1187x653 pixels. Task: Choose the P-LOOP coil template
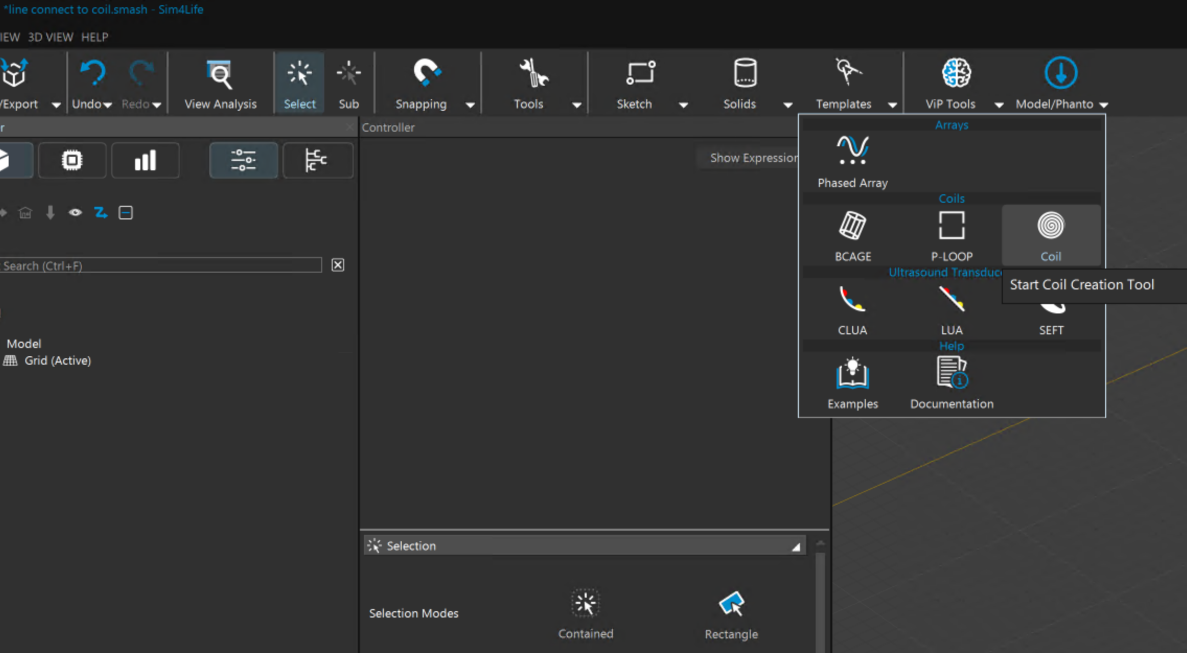(951, 235)
